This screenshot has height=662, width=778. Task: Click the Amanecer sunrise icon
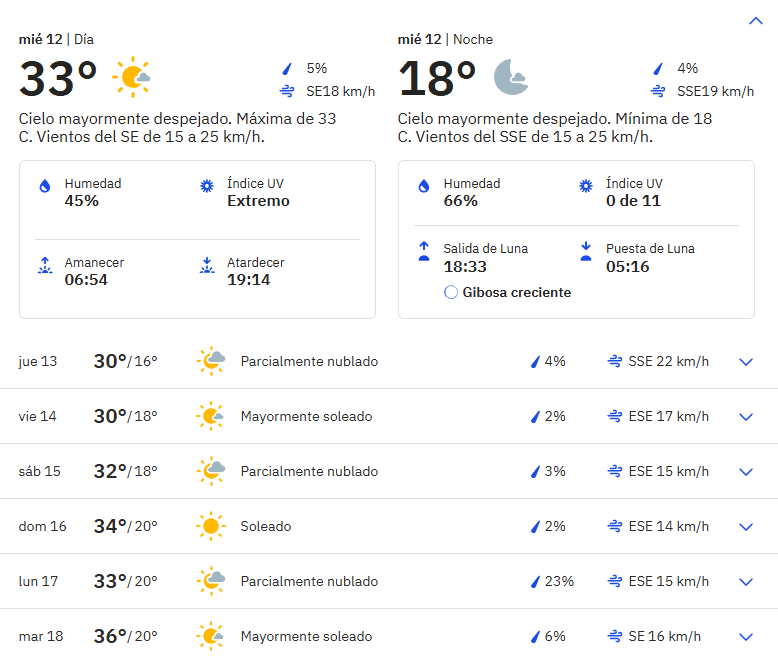(x=45, y=265)
